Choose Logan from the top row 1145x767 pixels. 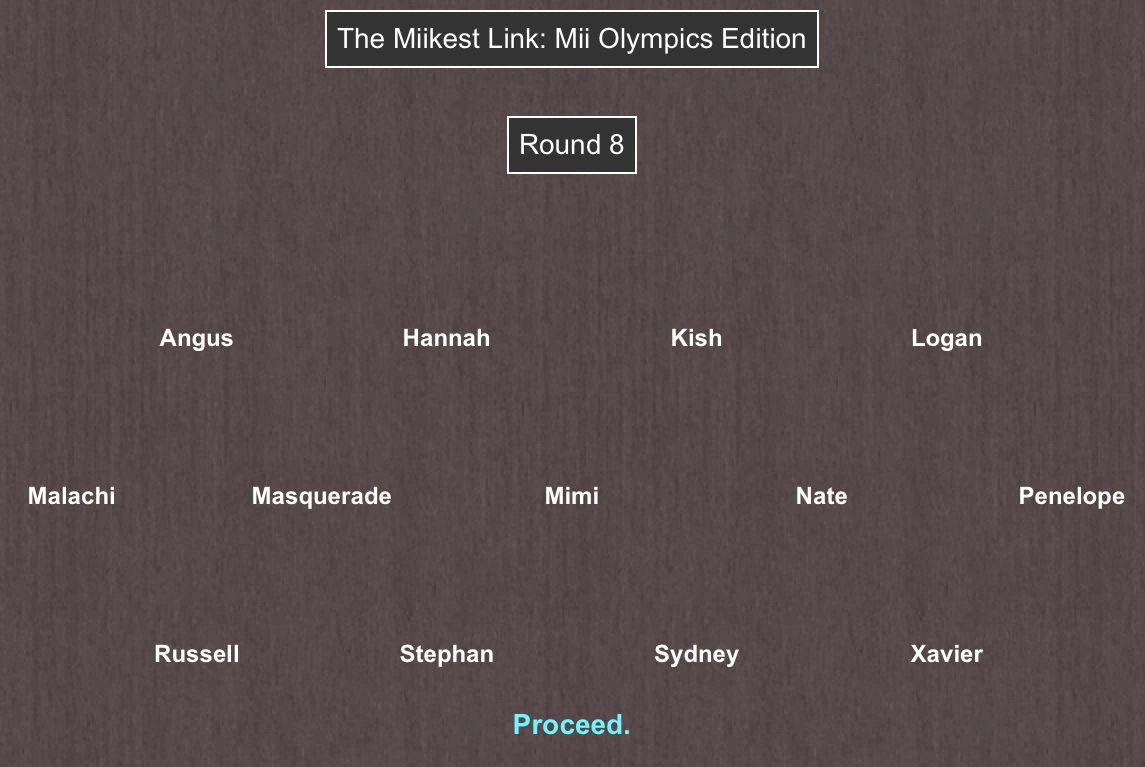click(x=946, y=338)
